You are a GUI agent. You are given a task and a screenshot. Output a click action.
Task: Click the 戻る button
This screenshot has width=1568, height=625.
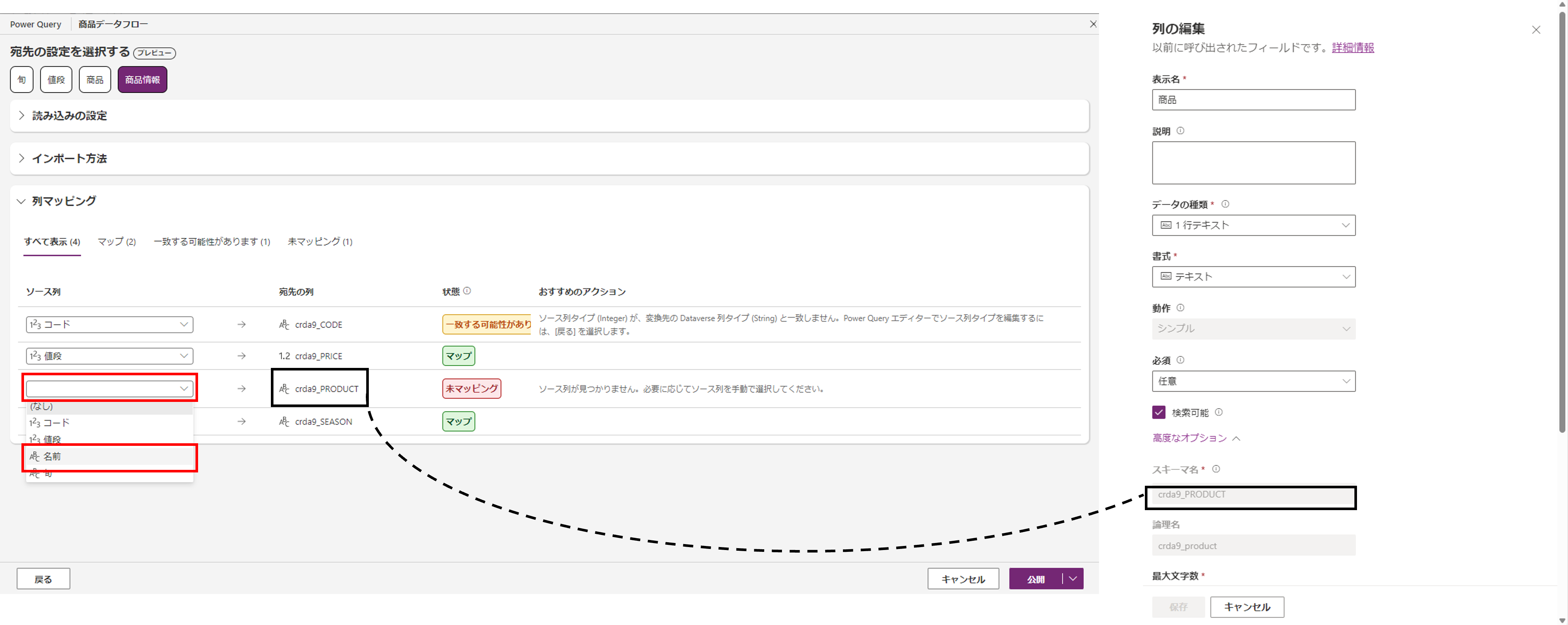(x=42, y=579)
